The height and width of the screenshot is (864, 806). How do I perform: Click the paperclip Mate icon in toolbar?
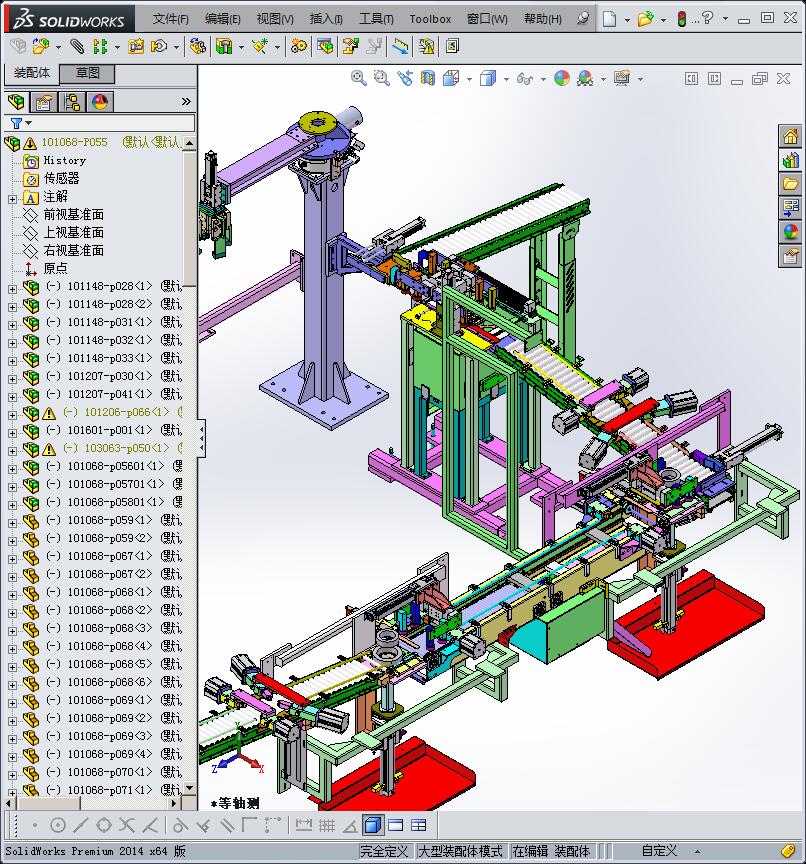(77, 47)
